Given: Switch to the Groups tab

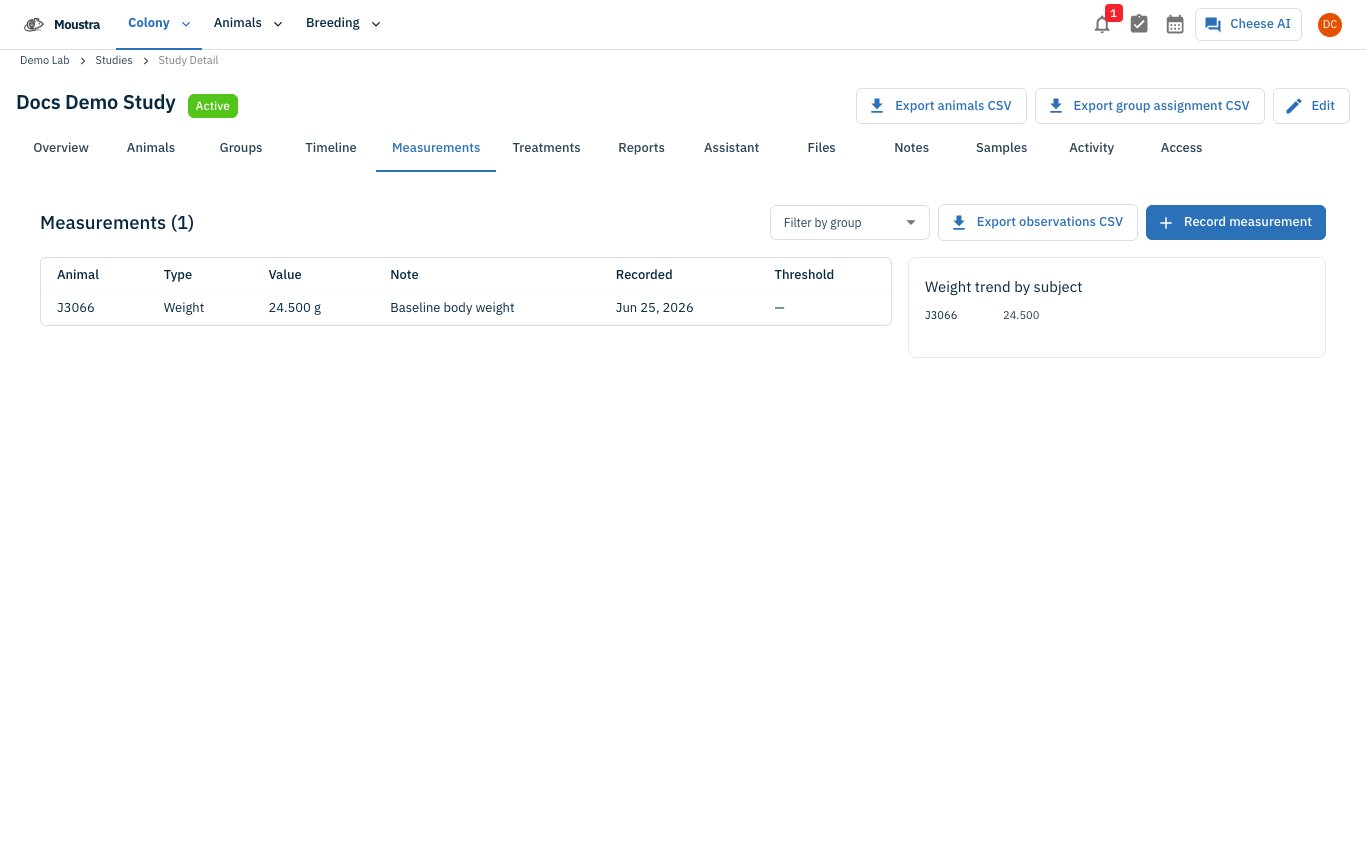Looking at the screenshot, I should coord(241,148).
